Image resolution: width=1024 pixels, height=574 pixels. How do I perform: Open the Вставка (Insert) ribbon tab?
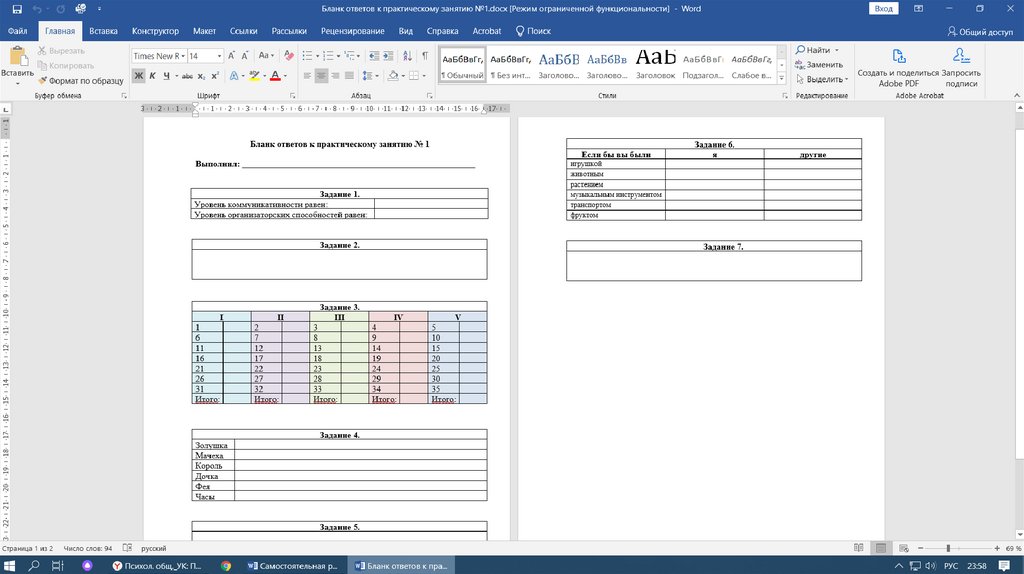coord(103,31)
